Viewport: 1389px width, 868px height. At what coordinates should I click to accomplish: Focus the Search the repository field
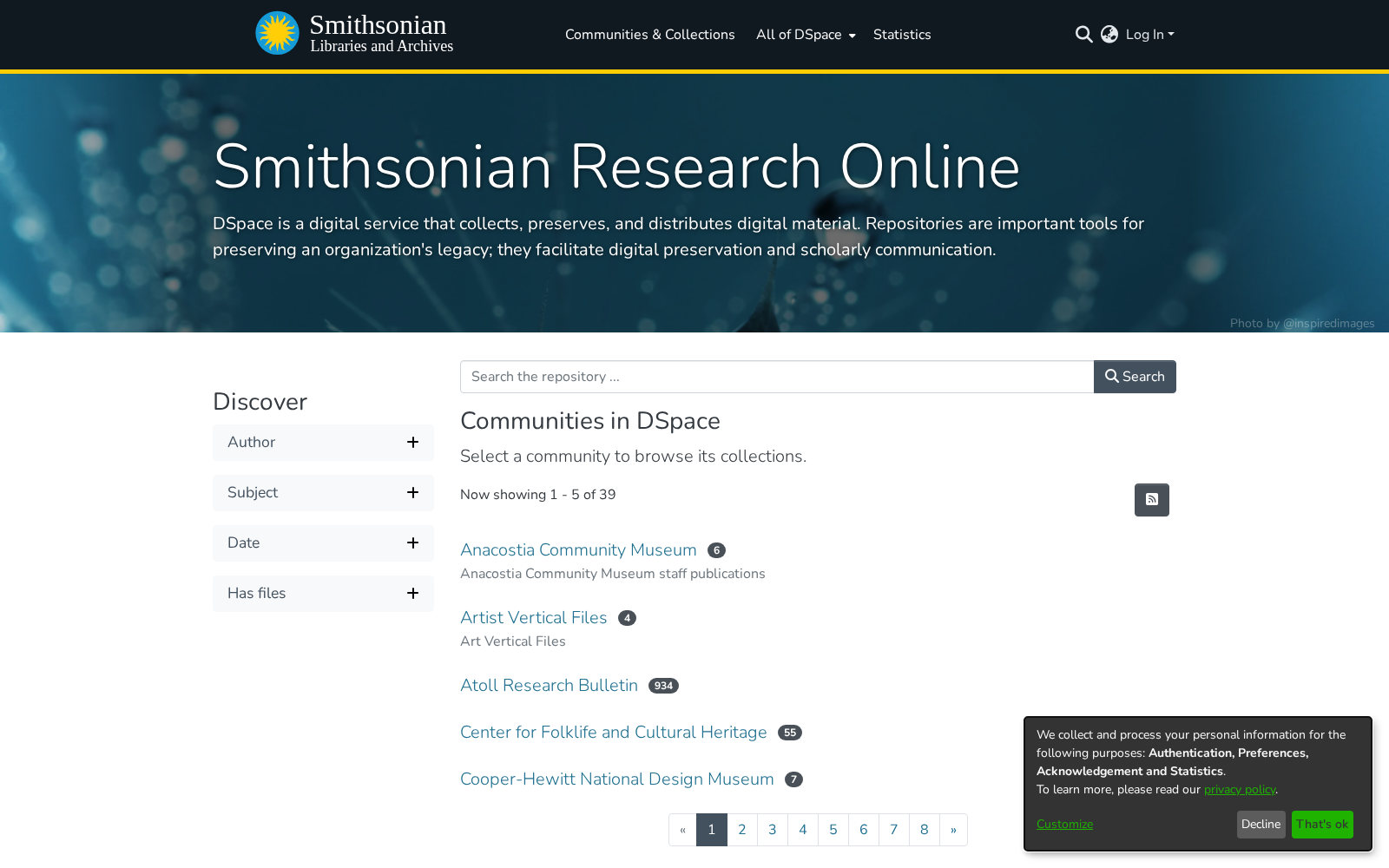(x=777, y=377)
